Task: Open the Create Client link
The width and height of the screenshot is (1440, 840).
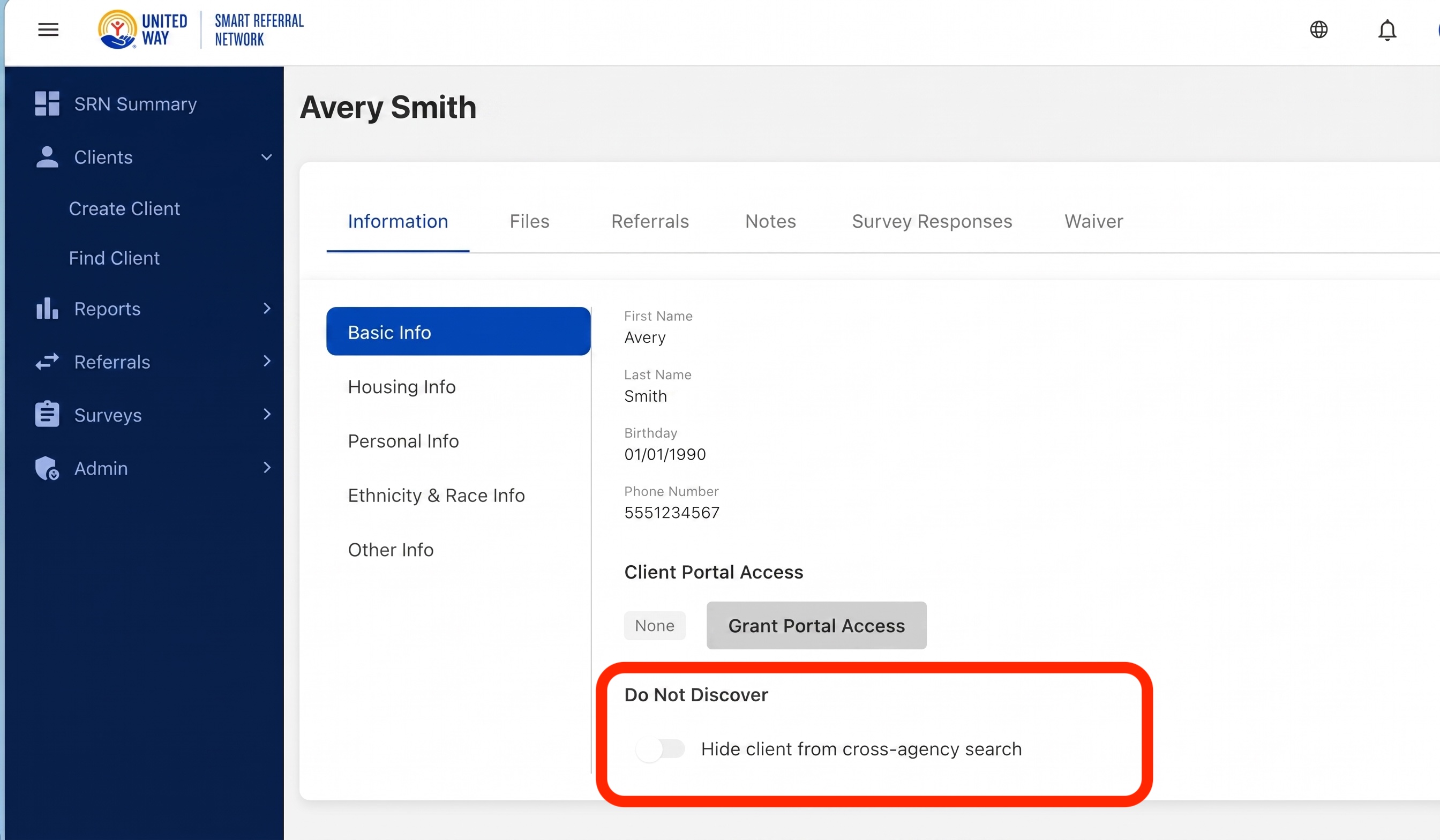Action: (124, 208)
